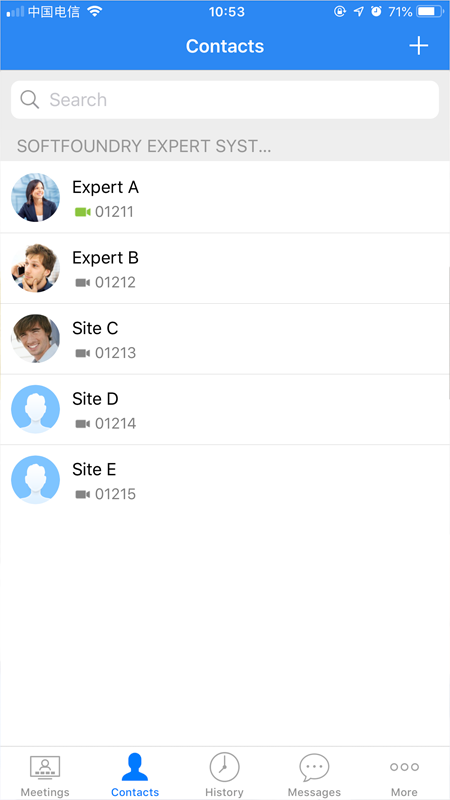This screenshot has width=450, height=800.
Task: Tap Expert B's avatar picture
Action: pos(35,268)
